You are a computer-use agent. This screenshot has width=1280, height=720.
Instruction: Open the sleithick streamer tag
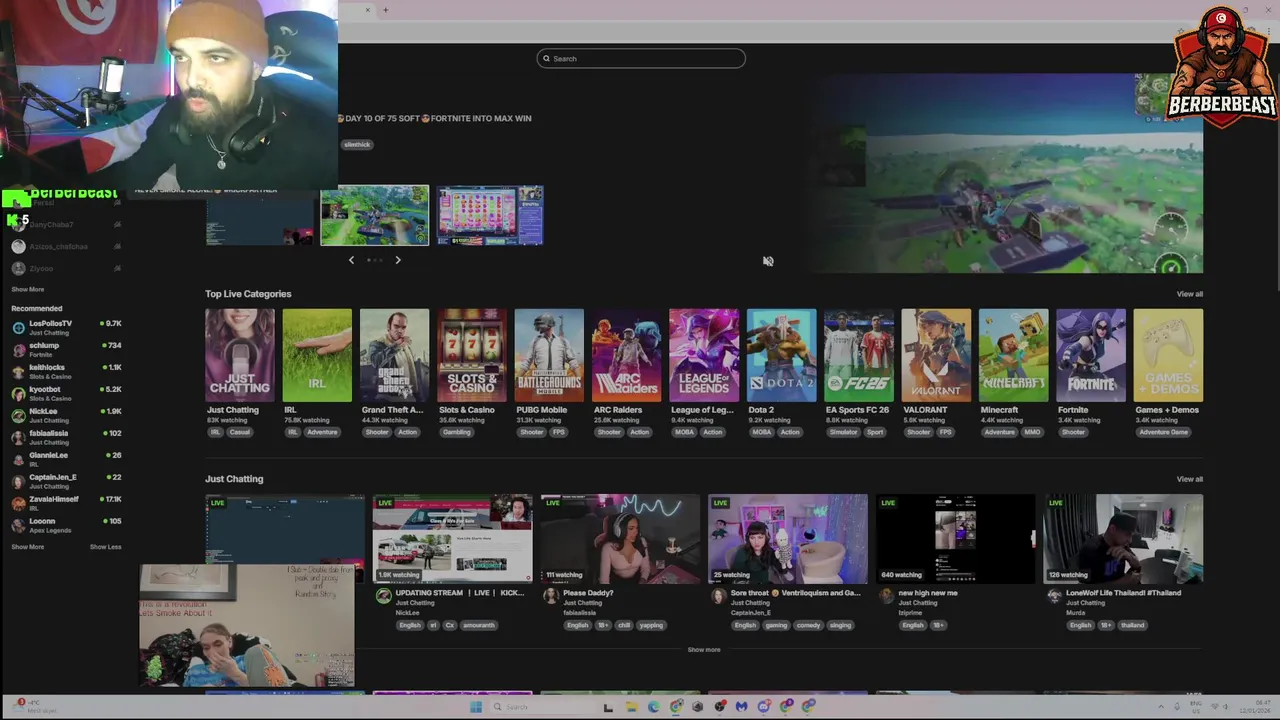[x=357, y=144]
